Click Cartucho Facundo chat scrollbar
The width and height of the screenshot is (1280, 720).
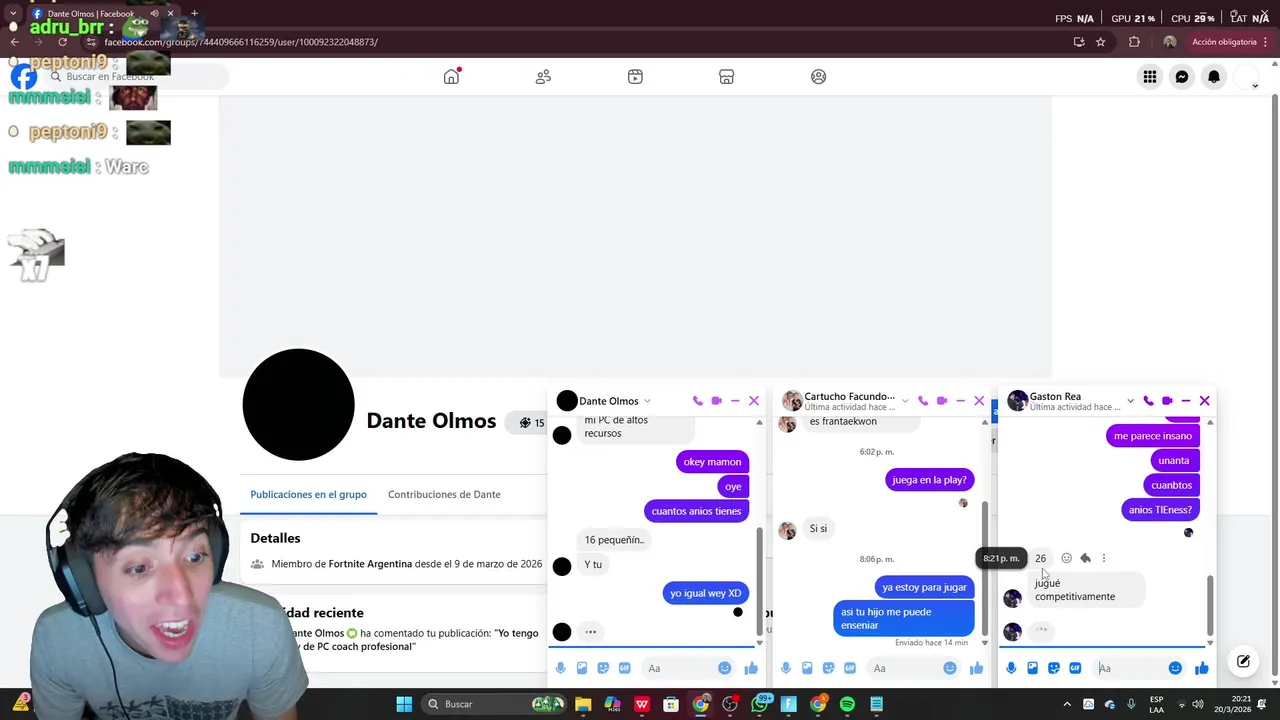click(984, 570)
